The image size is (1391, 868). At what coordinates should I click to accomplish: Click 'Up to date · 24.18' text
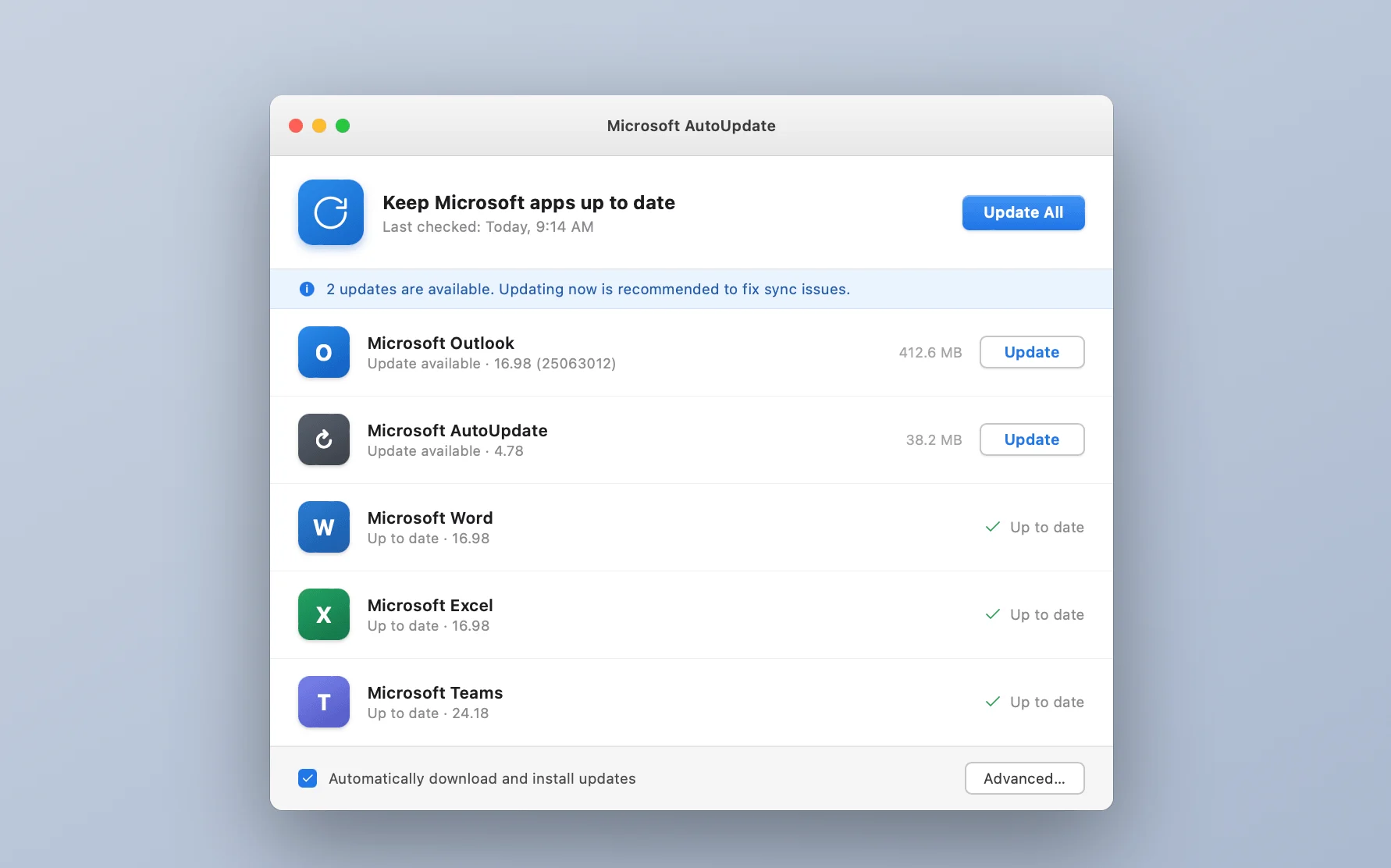[429, 713]
